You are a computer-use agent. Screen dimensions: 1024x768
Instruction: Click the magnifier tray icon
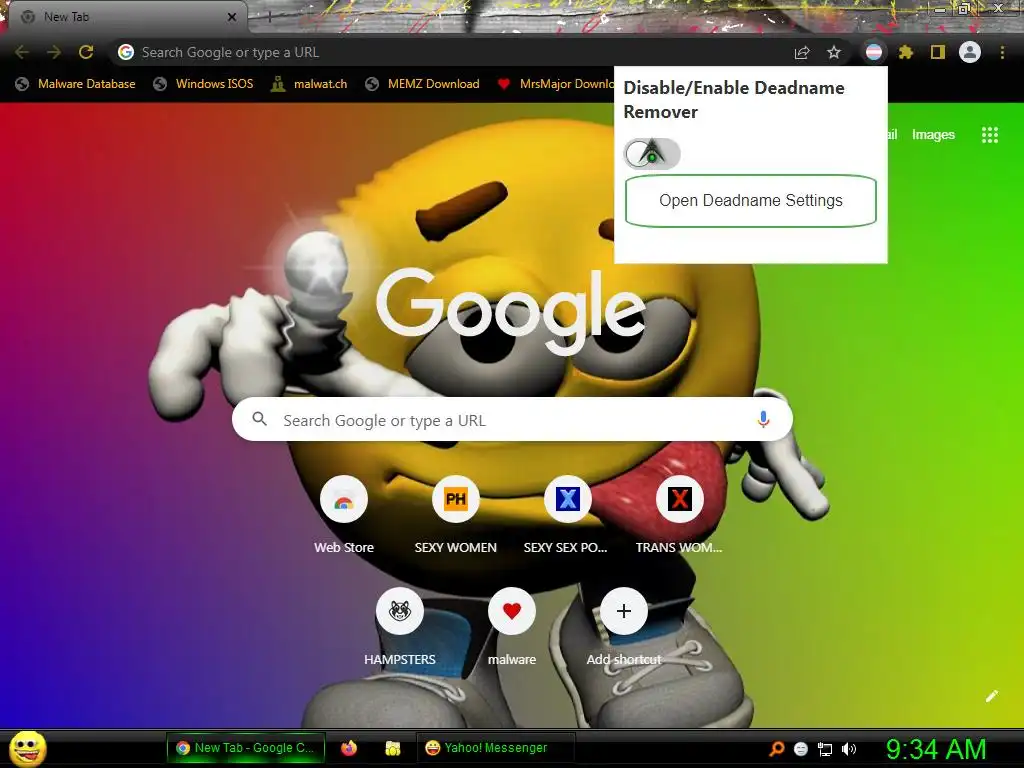776,749
